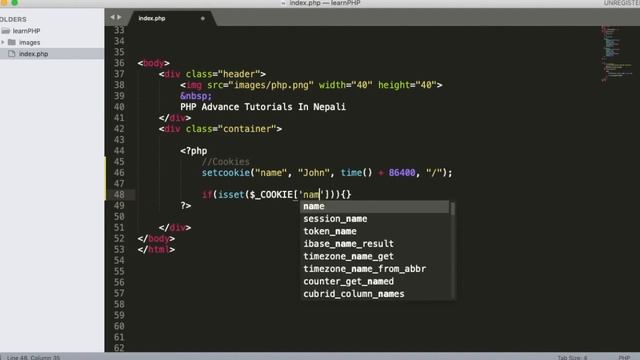Choose 'timezone_name_get' autocomplete suggestion
This screenshot has height=360, width=640.
(375, 257)
